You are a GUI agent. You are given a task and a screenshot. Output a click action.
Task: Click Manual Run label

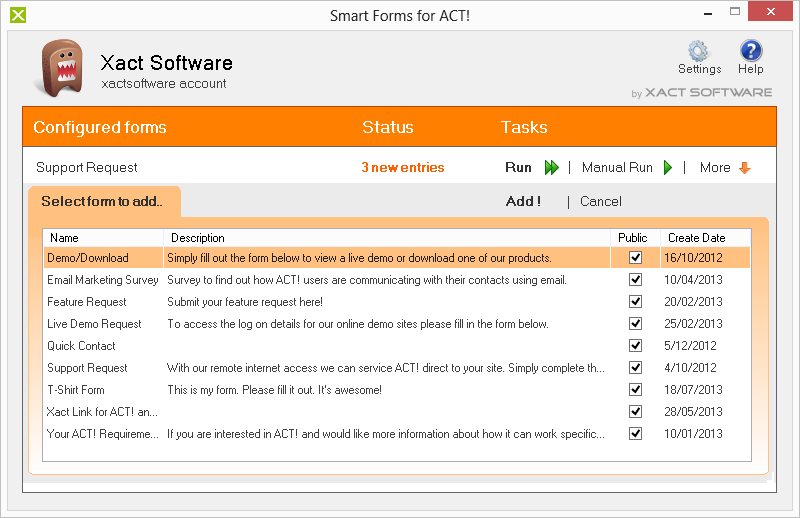617,167
